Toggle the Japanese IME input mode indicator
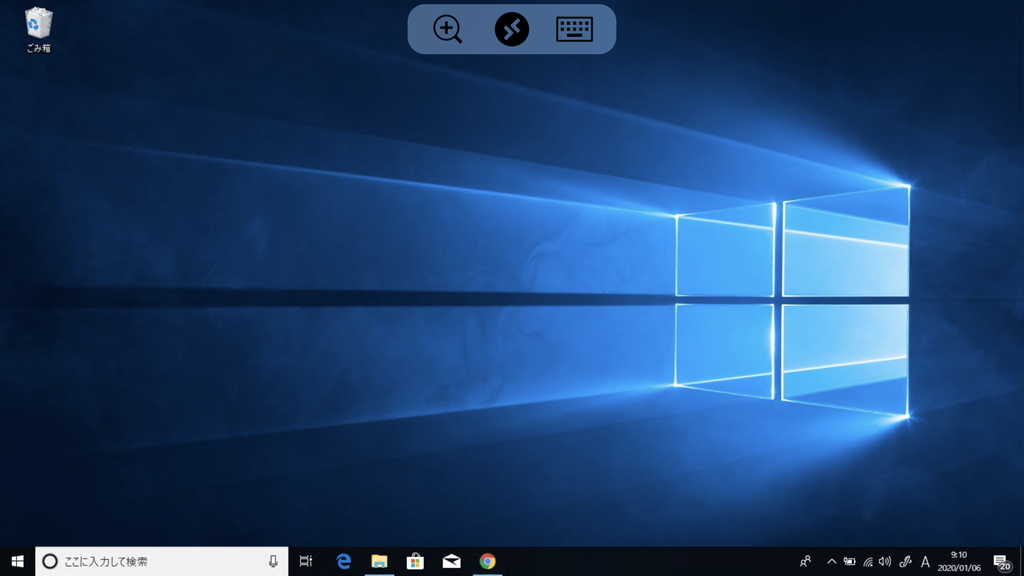Screen dimensions: 1024x576 (x=926, y=562)
